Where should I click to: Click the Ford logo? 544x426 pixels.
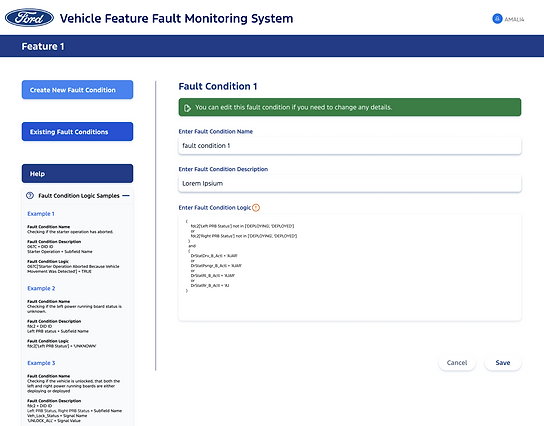tap(29, 18)
